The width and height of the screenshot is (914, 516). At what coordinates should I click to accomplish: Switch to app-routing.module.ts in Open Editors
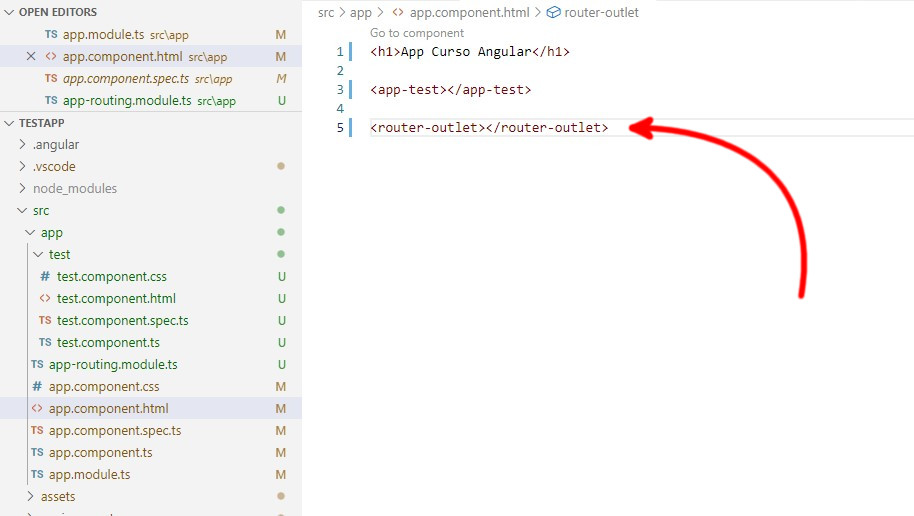click(127, 101)
